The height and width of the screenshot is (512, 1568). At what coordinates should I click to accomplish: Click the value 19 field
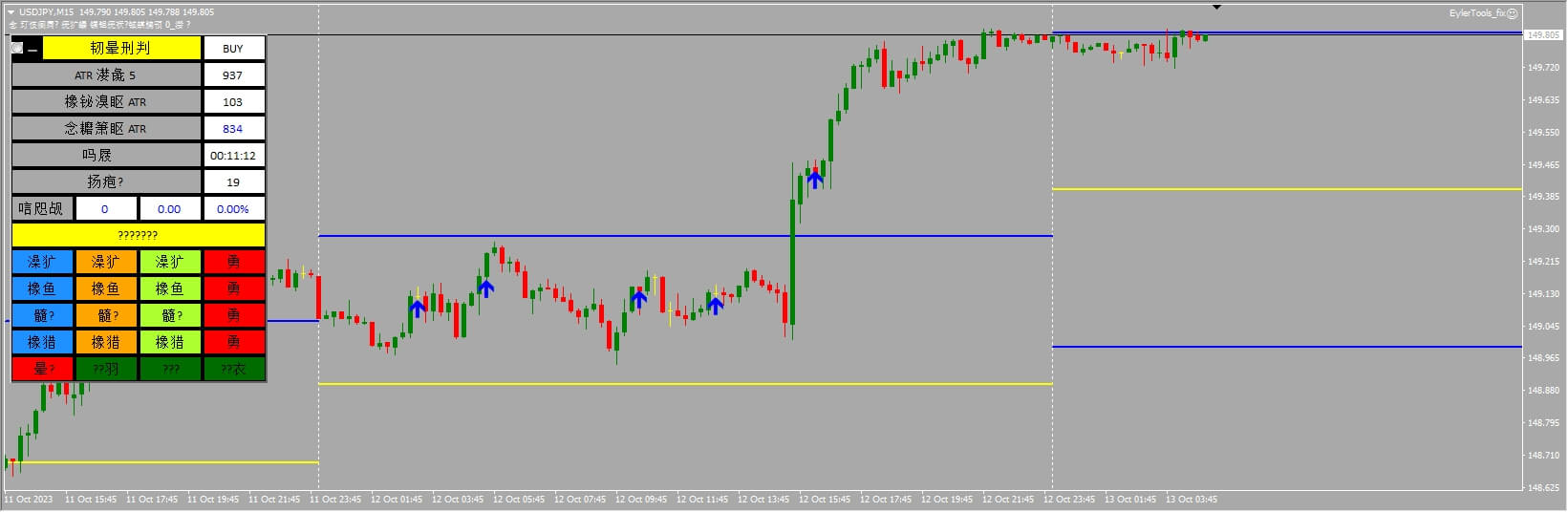point(233,182)
